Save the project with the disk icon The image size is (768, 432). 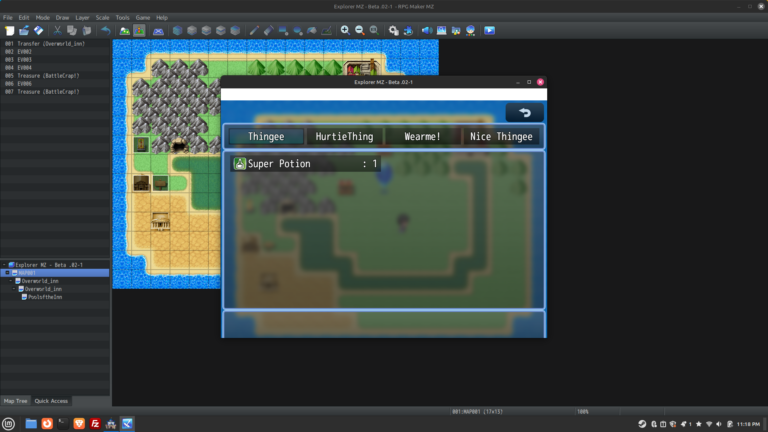38,30
